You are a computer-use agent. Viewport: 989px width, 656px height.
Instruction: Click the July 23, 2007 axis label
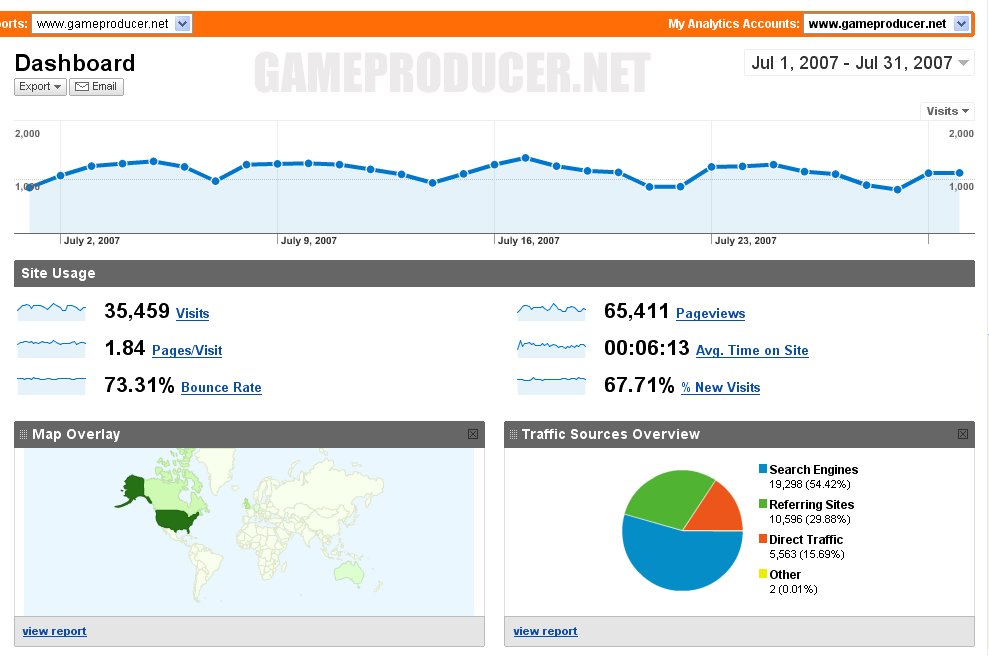(x=746, y=240)
